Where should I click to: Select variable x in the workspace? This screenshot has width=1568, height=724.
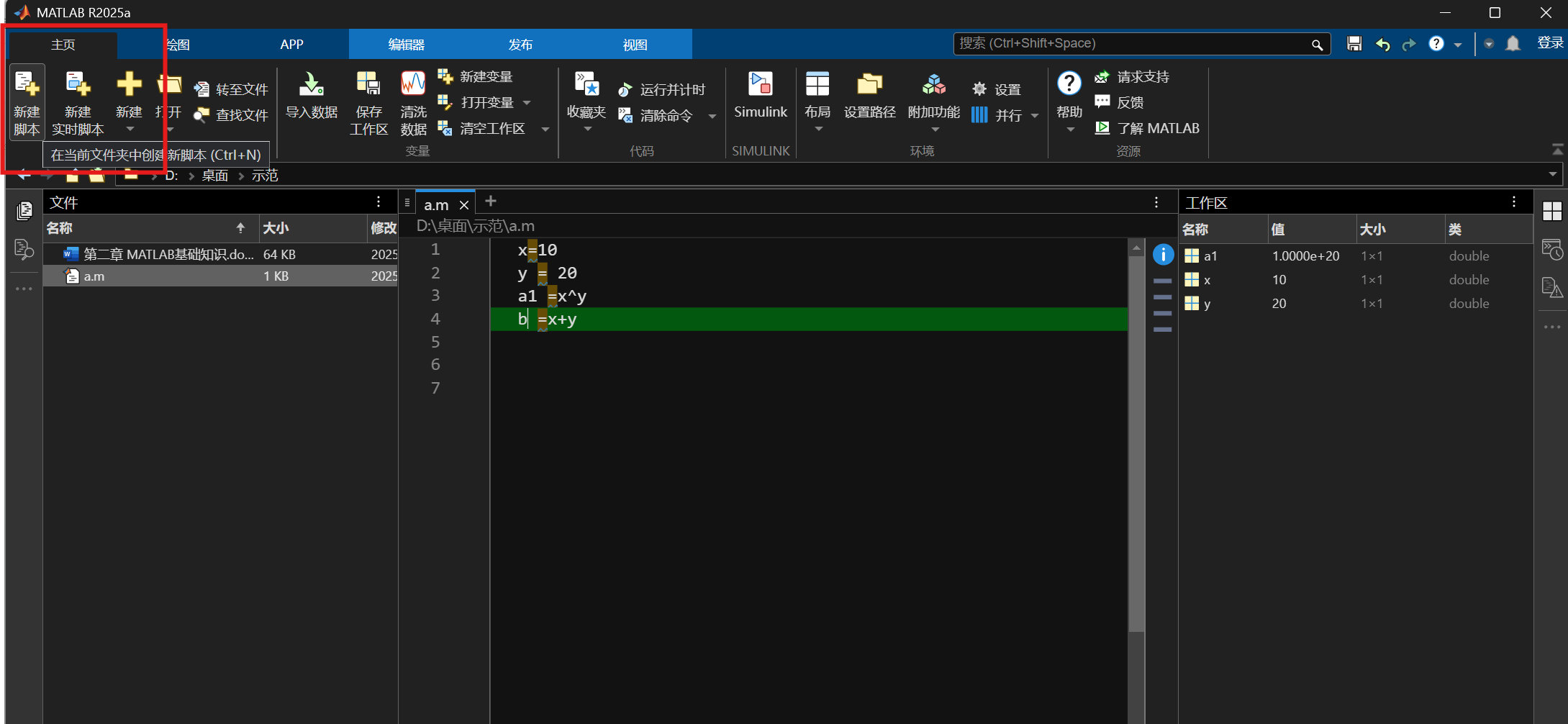[1356, 280]
